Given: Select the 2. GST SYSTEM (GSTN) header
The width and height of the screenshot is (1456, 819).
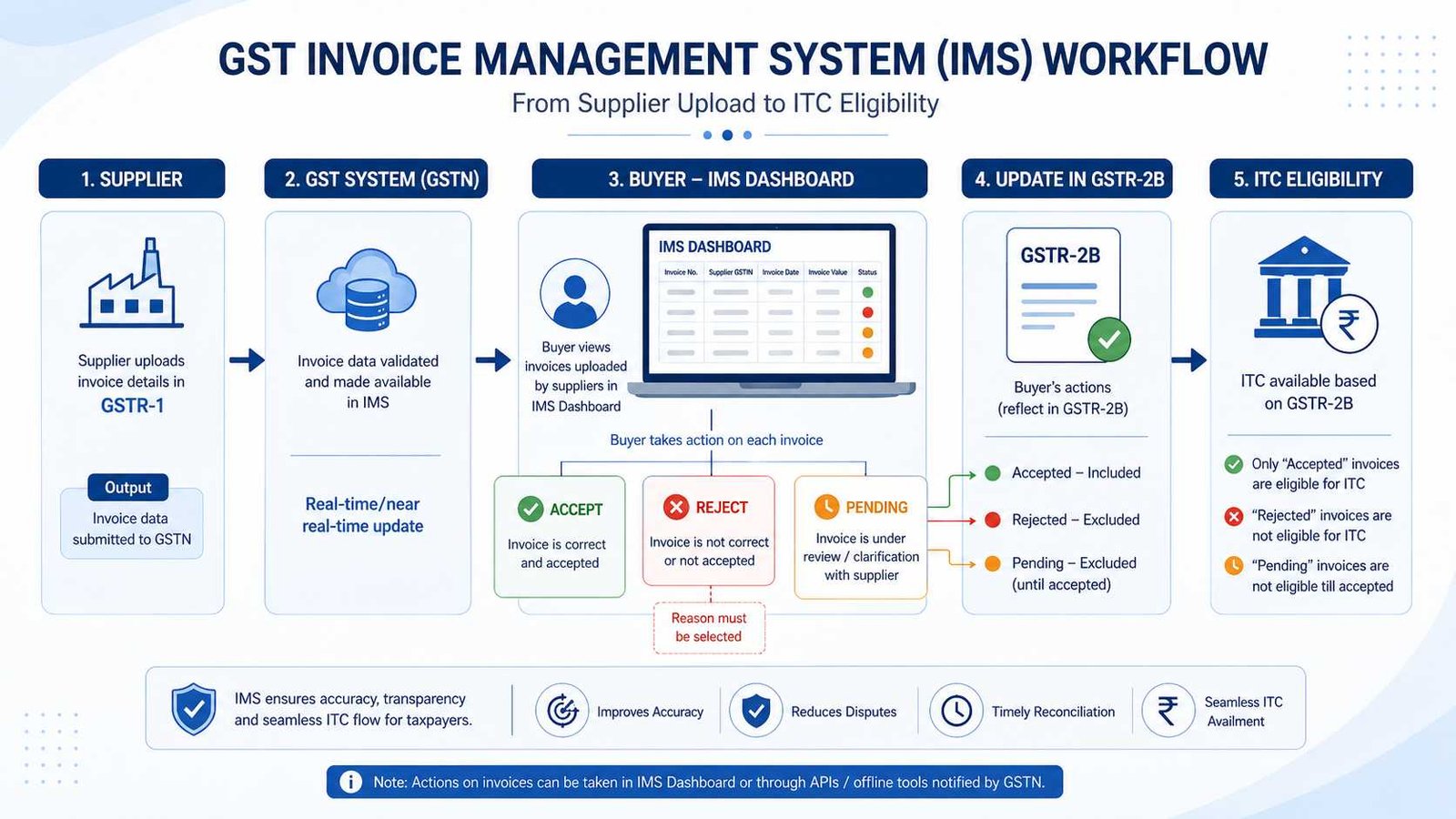Looking at the screenshot, I should [377, 178].
